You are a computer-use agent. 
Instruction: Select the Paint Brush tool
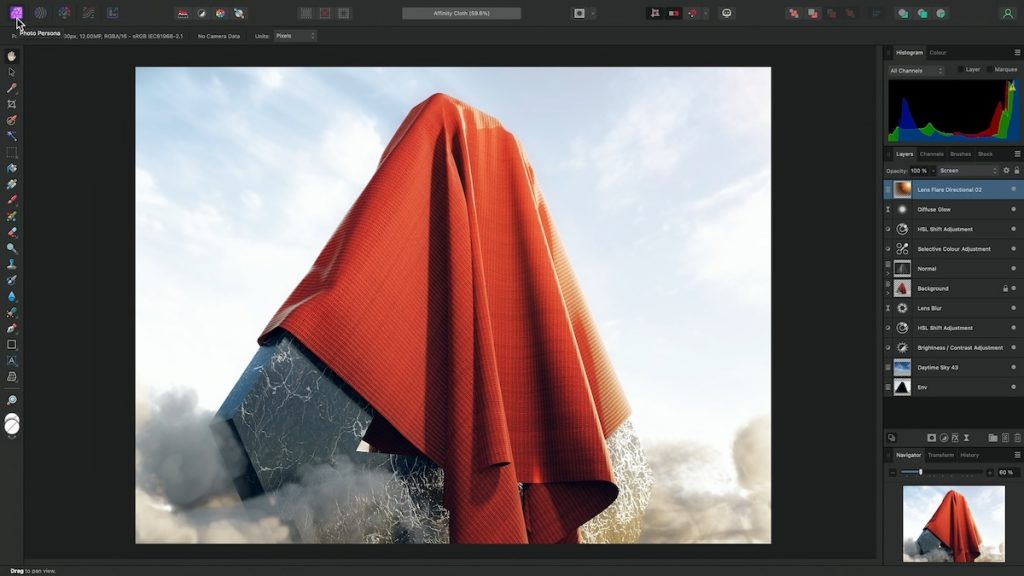(12, 200)
